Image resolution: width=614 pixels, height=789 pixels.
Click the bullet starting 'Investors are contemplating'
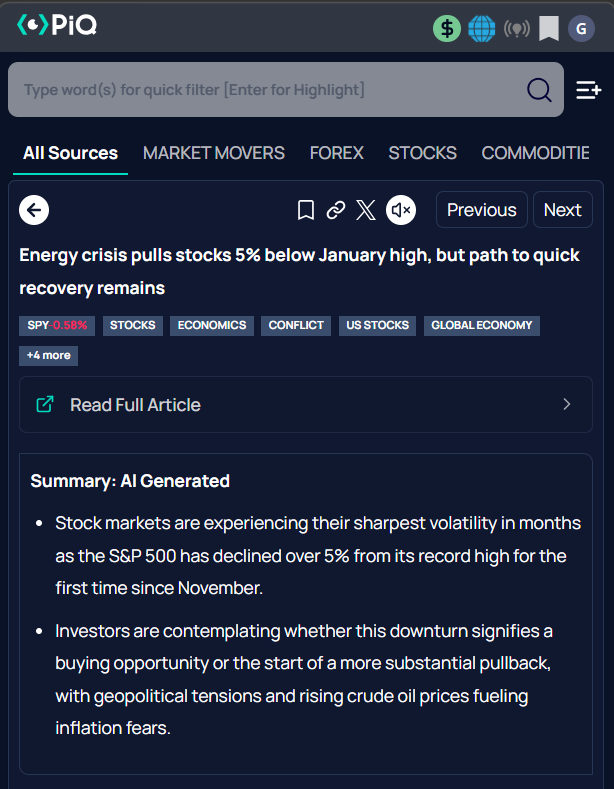click(x=304, y=679)
